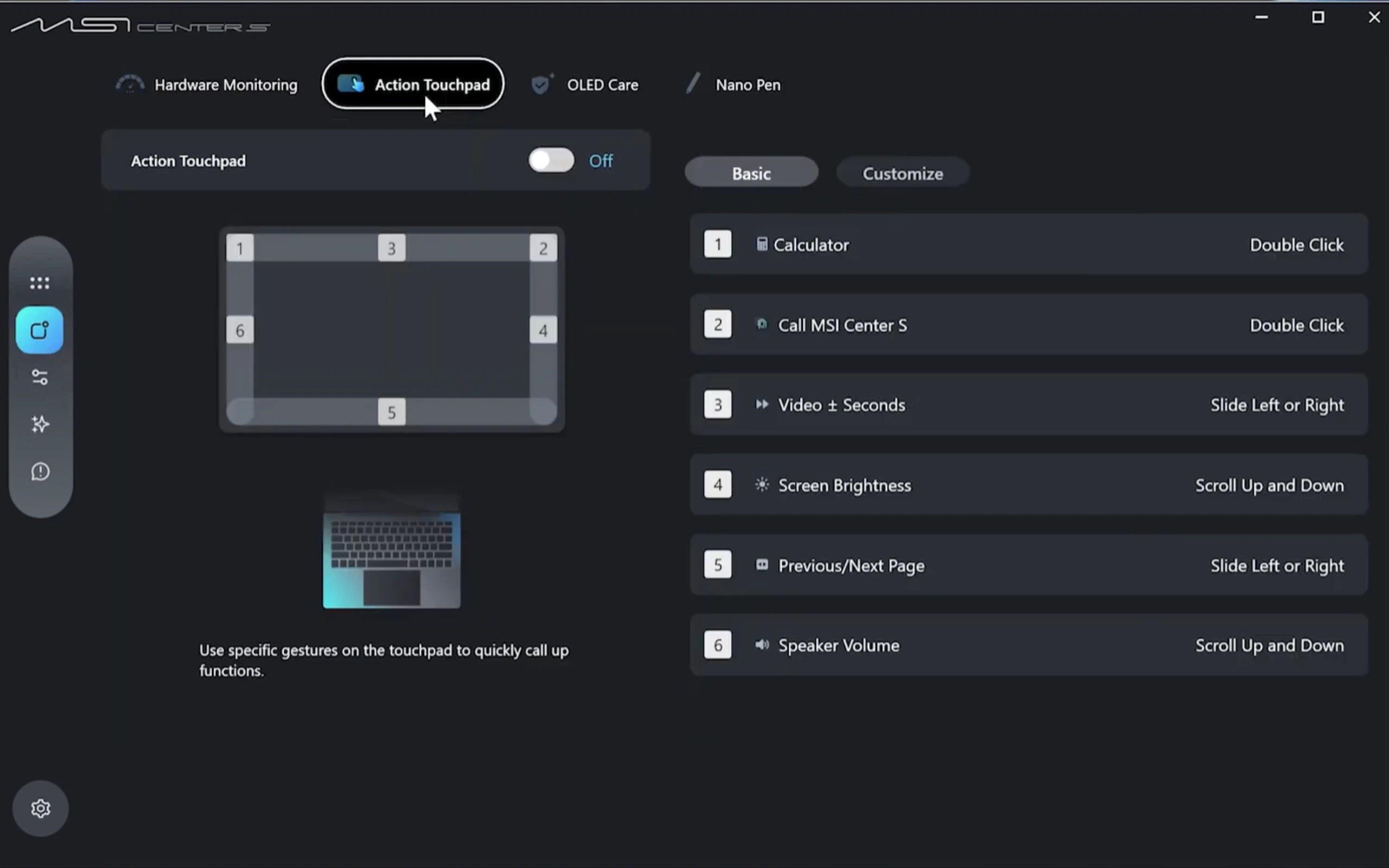The width and height of the screenshot is (1389, 868).
Task: Select the highlighted features sidebar icon
Action: 40,330
